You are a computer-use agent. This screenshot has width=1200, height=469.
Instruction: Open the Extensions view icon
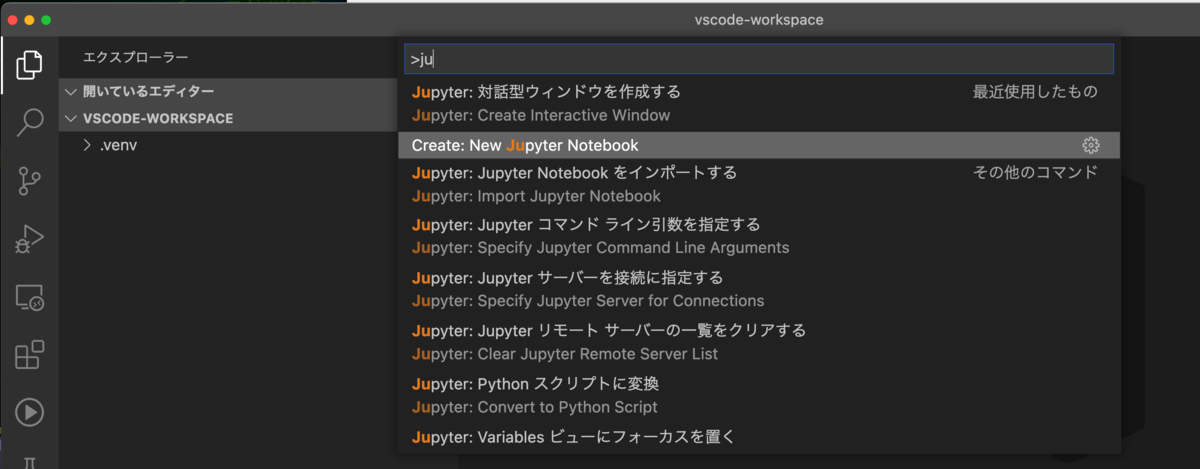coord(29,355)
